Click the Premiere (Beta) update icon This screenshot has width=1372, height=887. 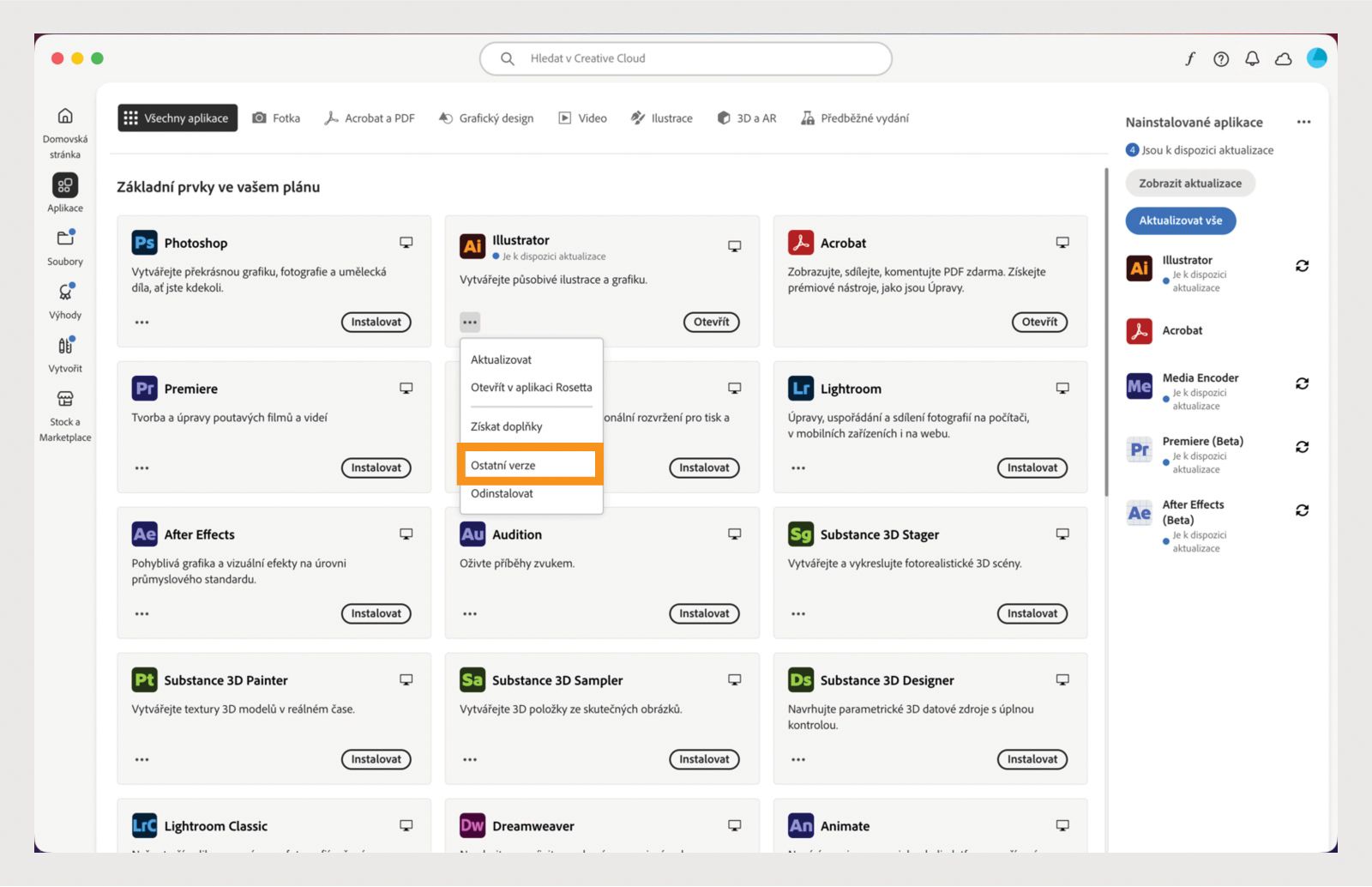coord(1302,447)
